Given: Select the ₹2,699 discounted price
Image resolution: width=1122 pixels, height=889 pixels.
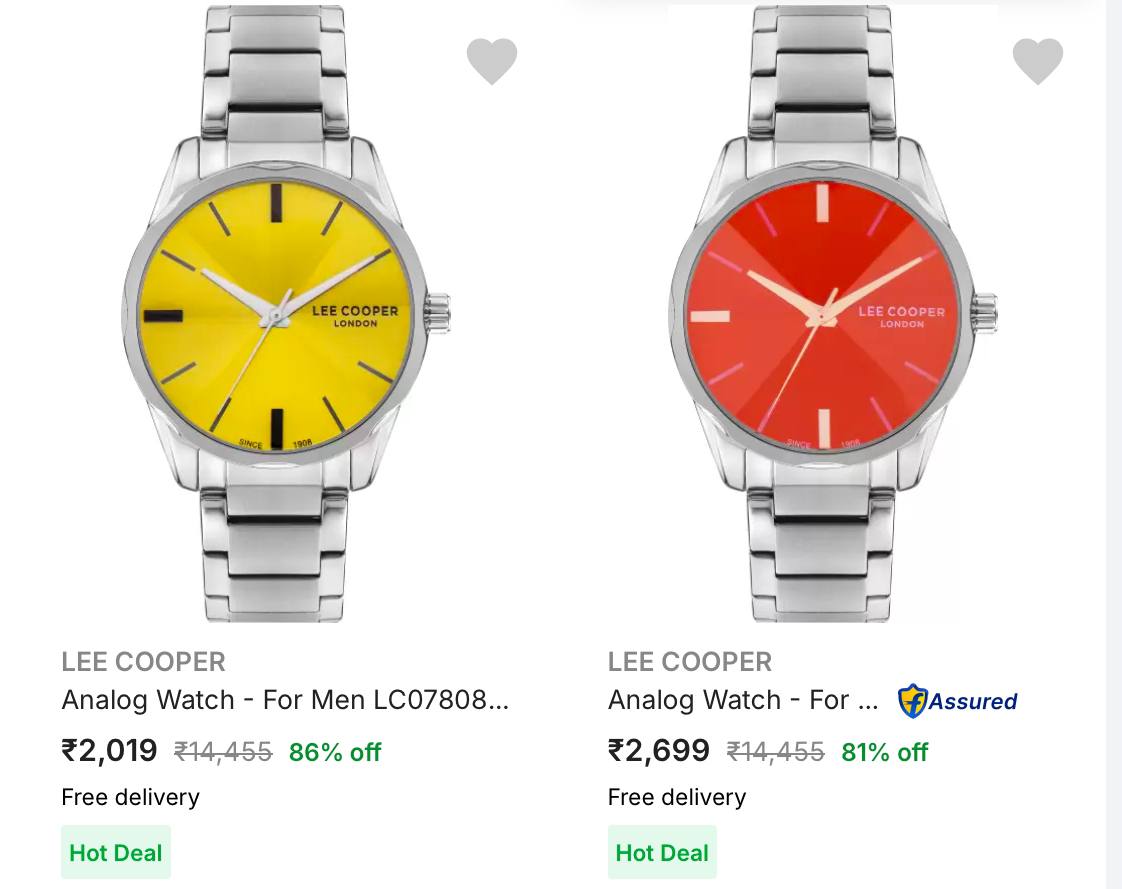Looking at the screenshot, I should click(x=658, y=751).
